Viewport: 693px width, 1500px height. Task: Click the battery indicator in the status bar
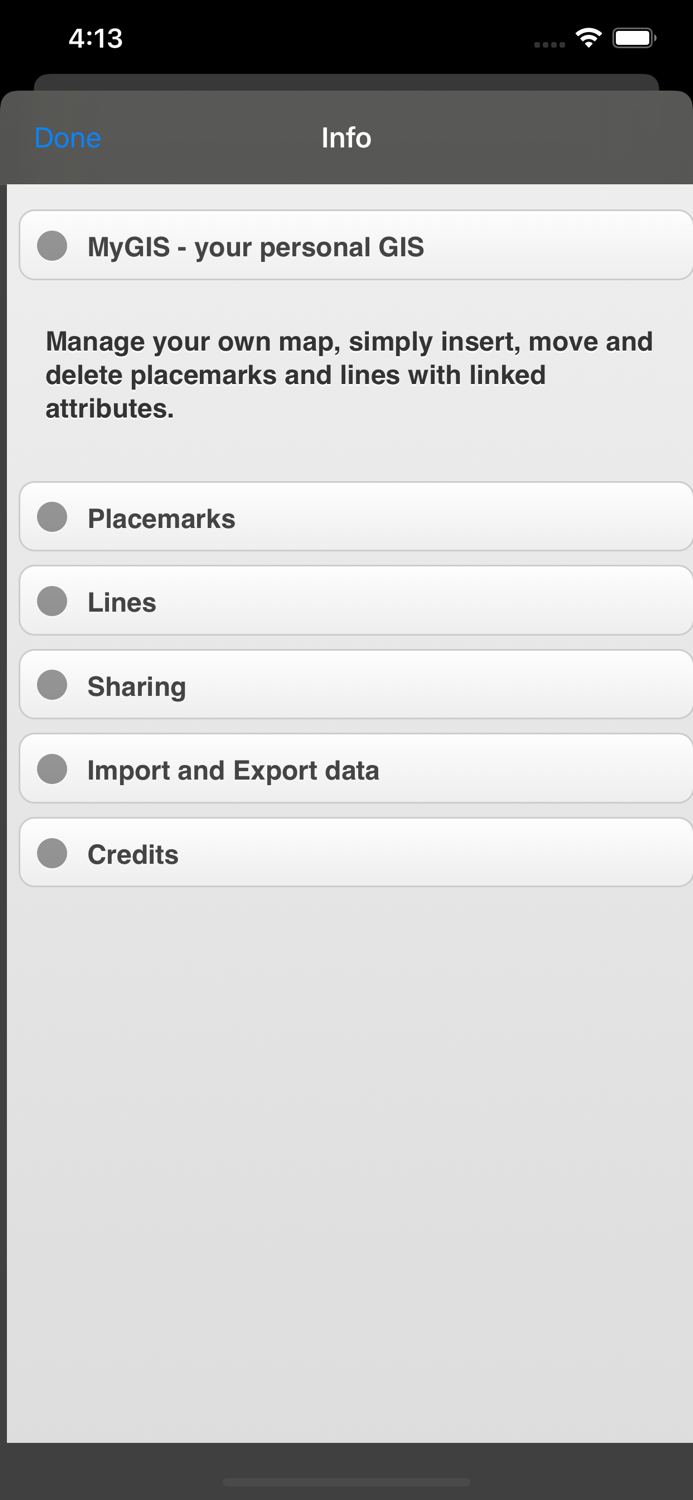click(x=634, y=36)
